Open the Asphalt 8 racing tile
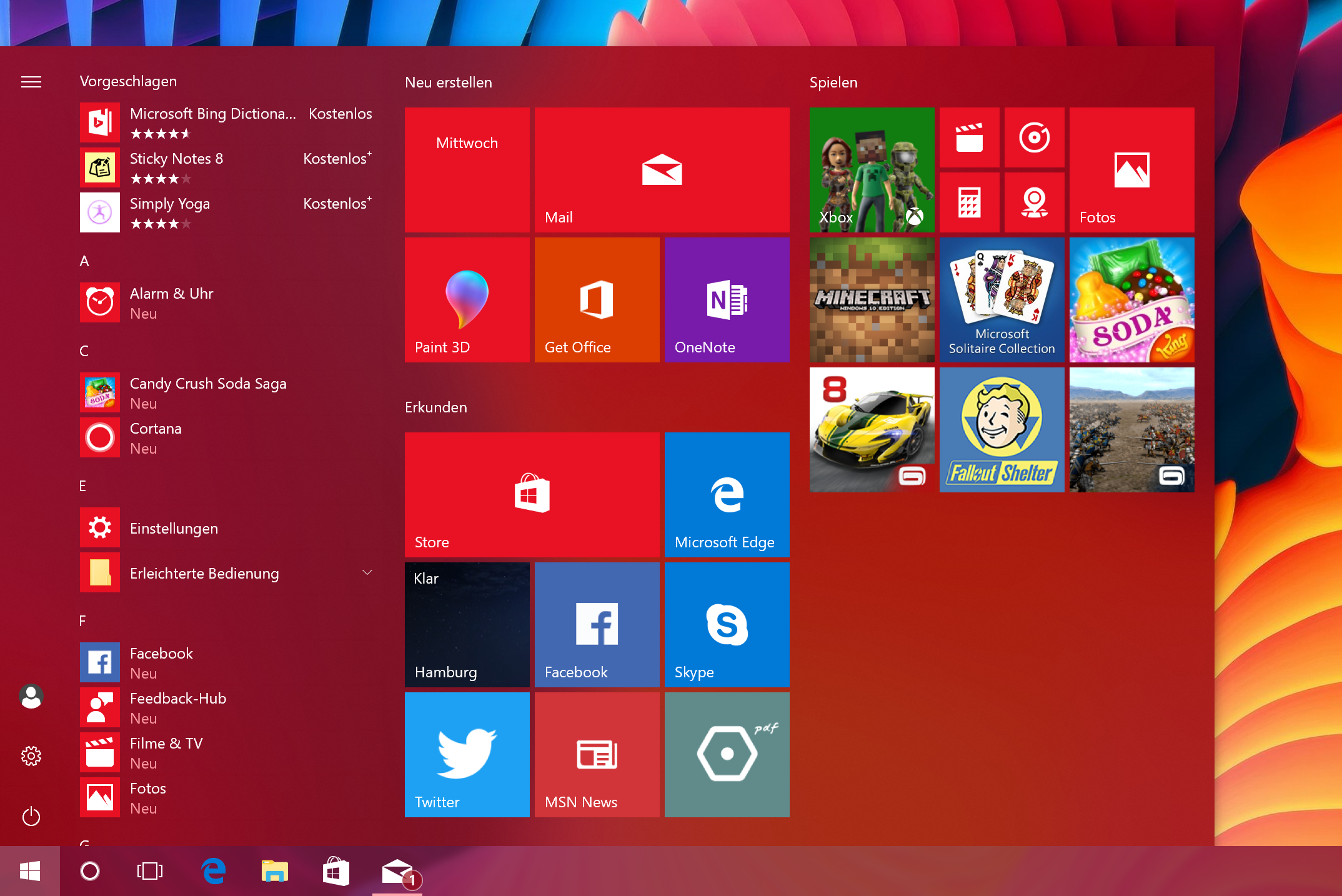Image resolution: width=1342 pixels, height=896 pixels. pyautogui.click(x=872, y=430)
